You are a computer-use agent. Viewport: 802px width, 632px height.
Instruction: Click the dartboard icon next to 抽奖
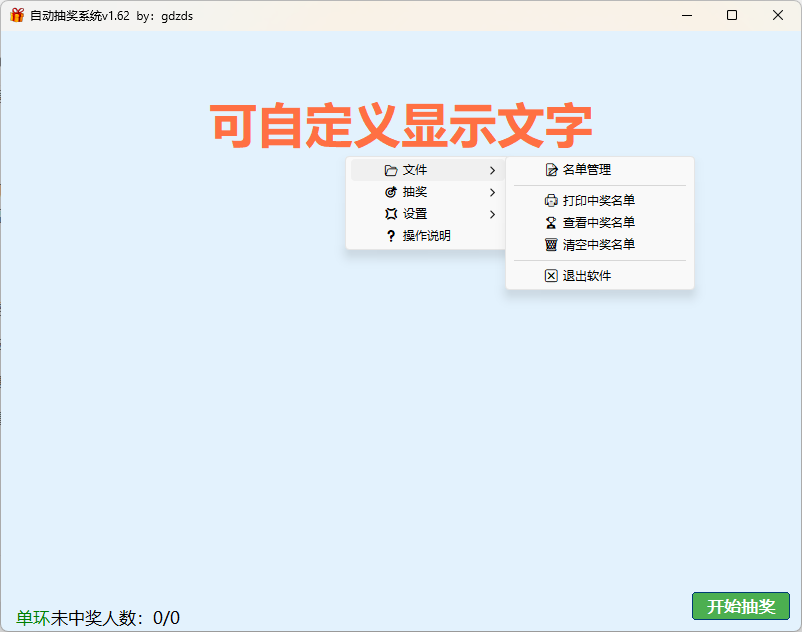(x=390, y=192)
